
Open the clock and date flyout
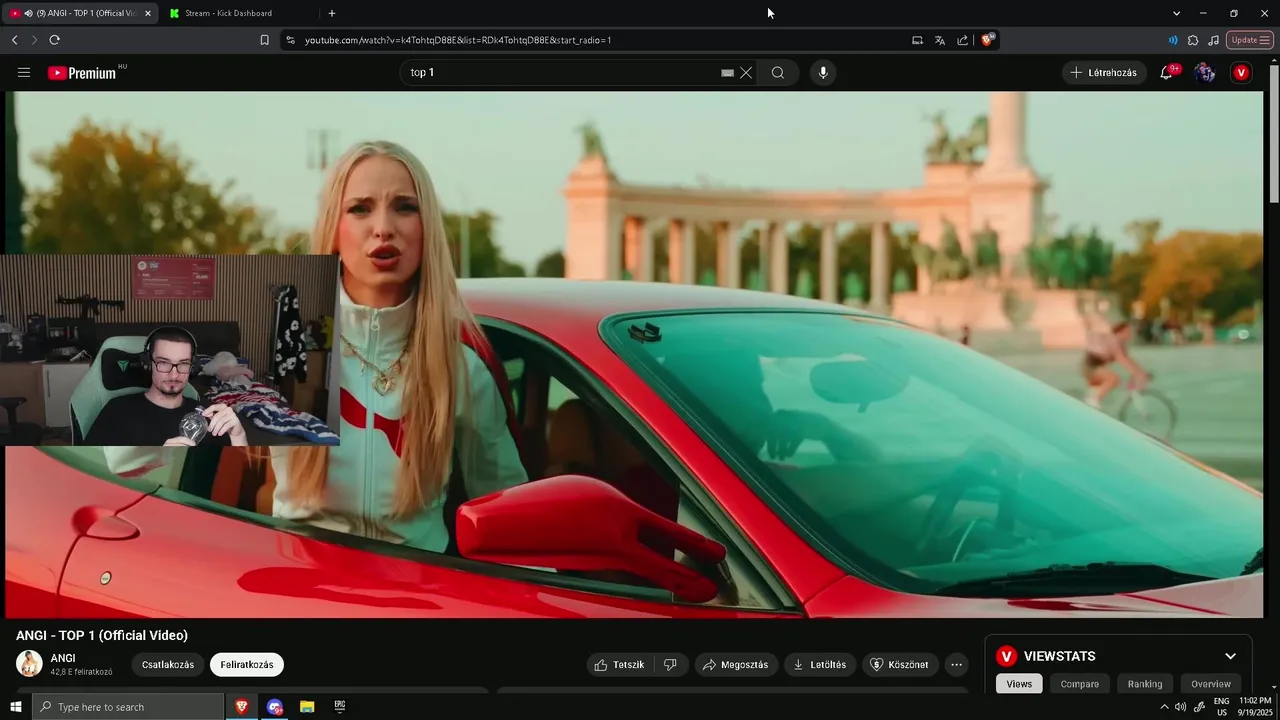tap(1255, 707)
